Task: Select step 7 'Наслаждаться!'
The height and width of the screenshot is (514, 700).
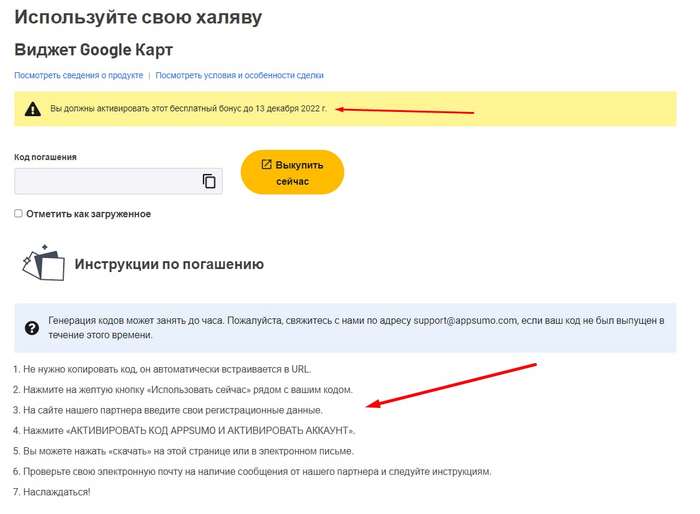Action: [x=51, y=492]
